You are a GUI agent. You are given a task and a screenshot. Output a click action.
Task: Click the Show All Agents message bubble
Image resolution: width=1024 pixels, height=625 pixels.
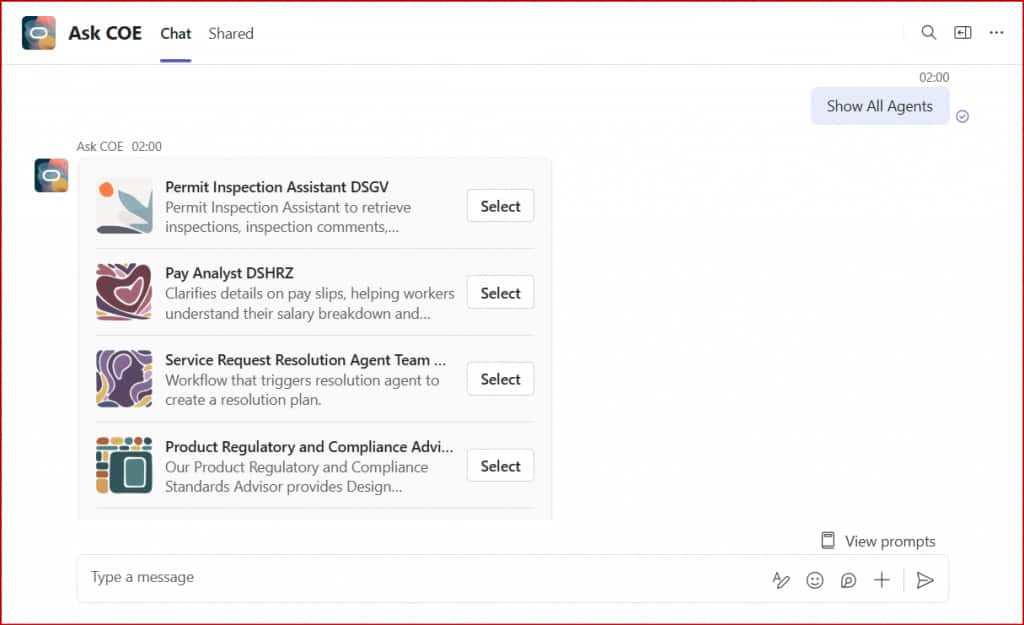click(879, 106)
